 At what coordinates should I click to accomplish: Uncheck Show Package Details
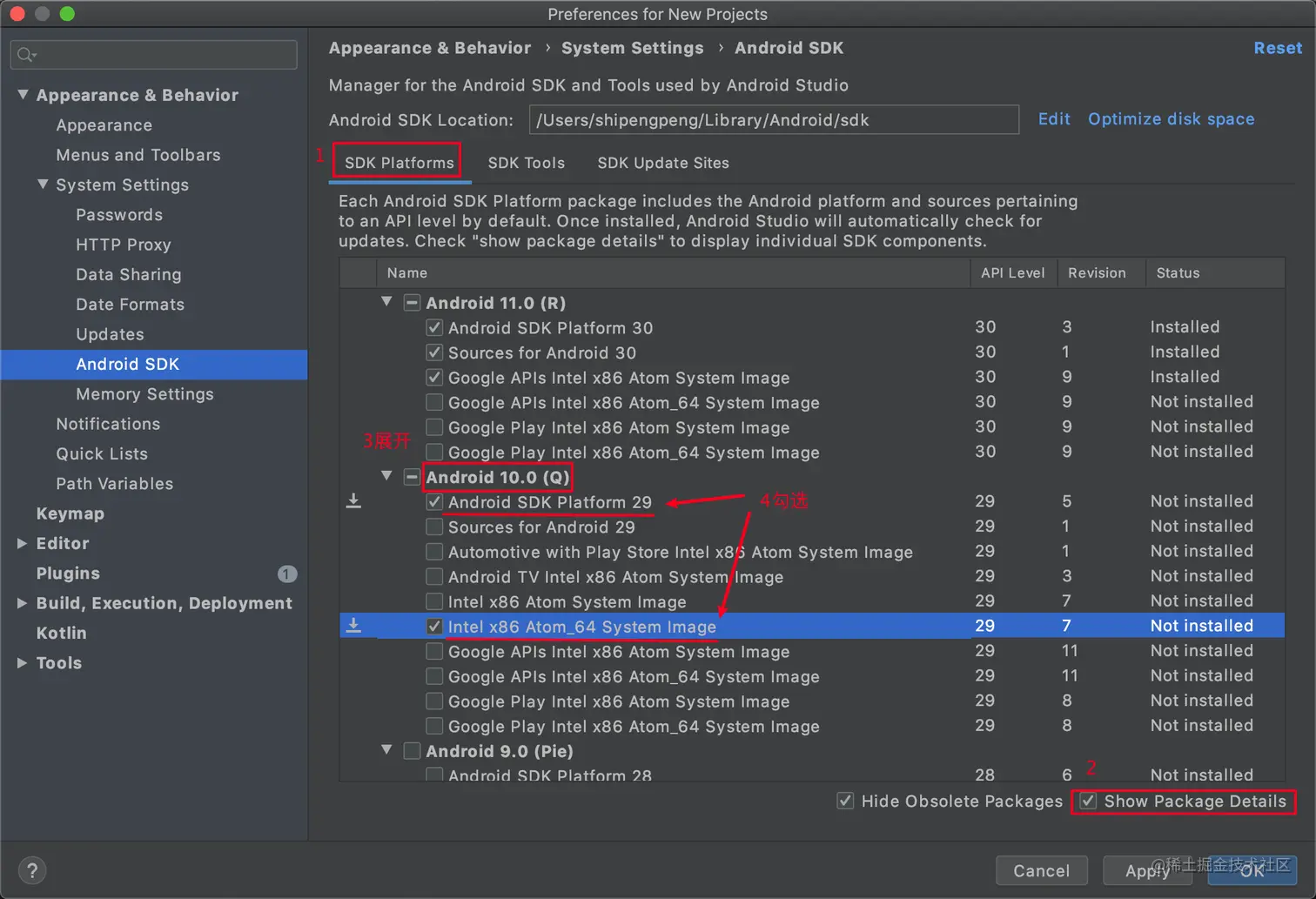[x=1088, y=801]
